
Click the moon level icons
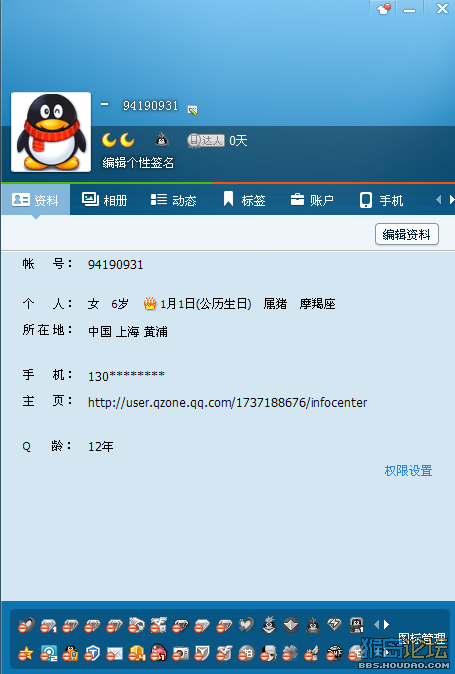(118, 140)
